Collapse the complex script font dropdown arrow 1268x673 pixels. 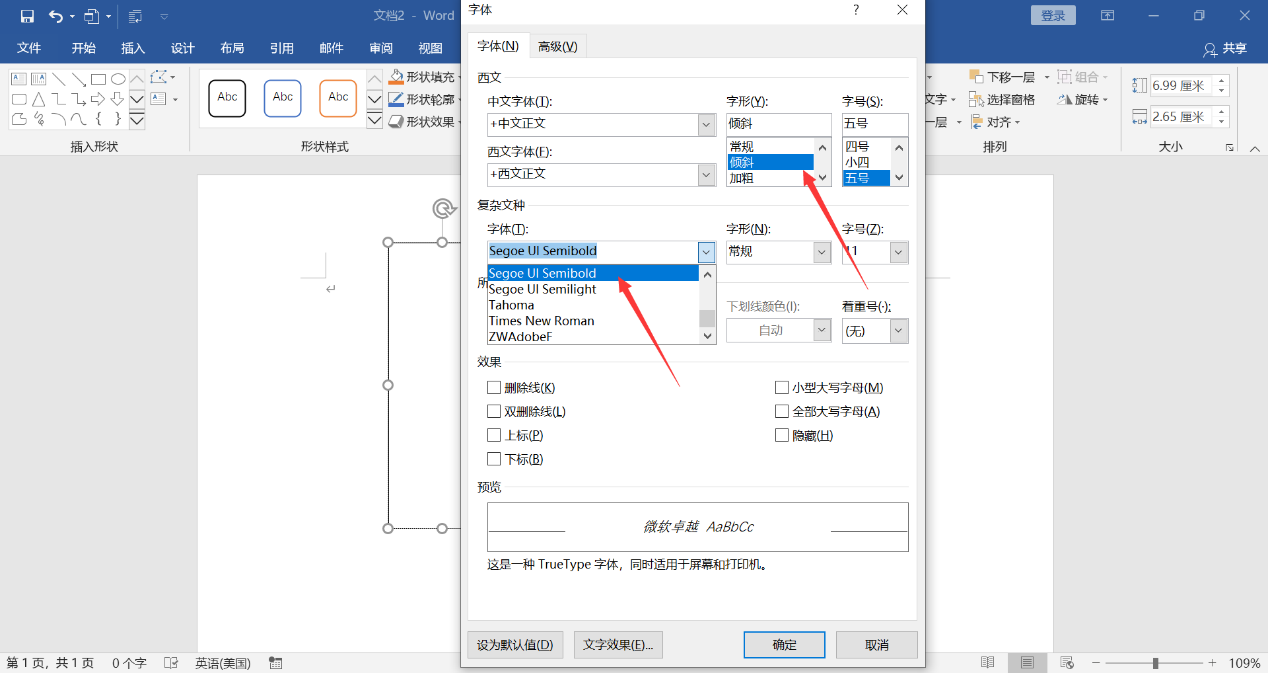pos(707,252)
